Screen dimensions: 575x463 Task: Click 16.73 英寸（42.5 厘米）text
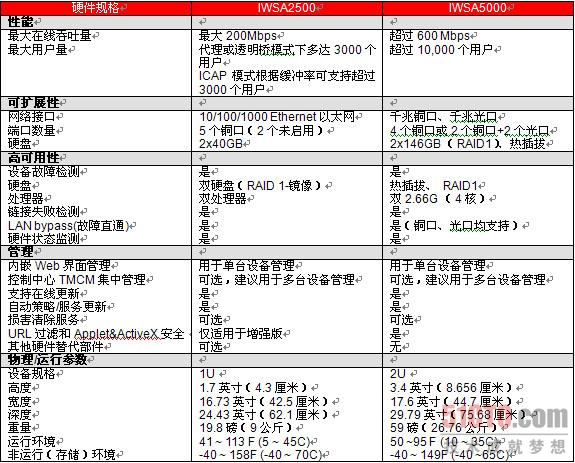[x=264, y=402]
